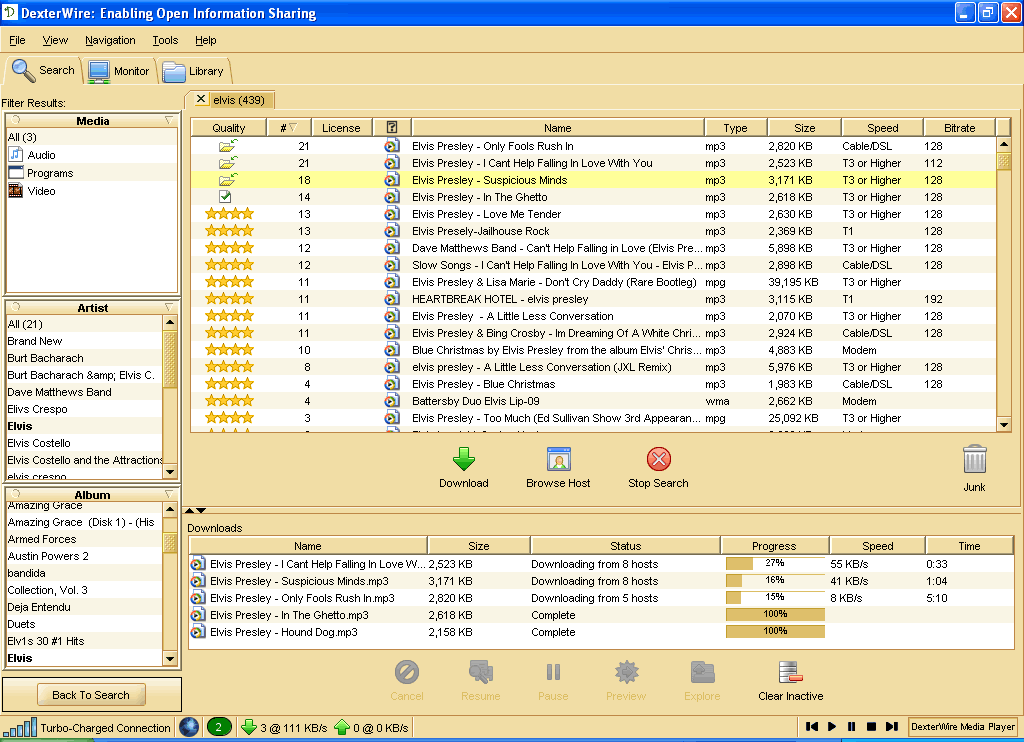
Task: Click the Preview download icon
Action: 626,672
